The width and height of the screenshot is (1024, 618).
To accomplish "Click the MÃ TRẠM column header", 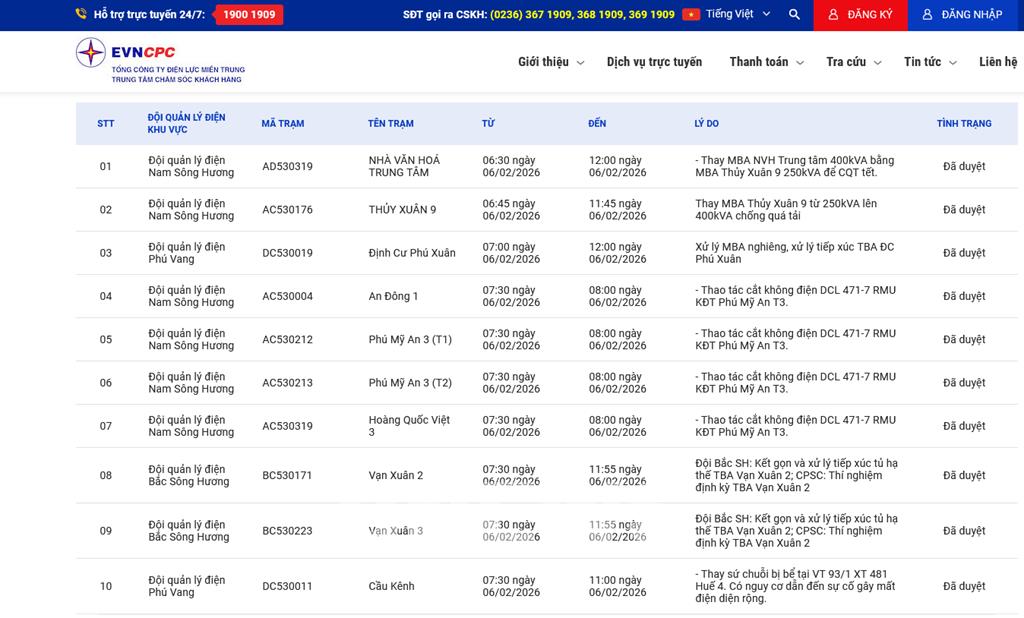I will tap(283, 124).
